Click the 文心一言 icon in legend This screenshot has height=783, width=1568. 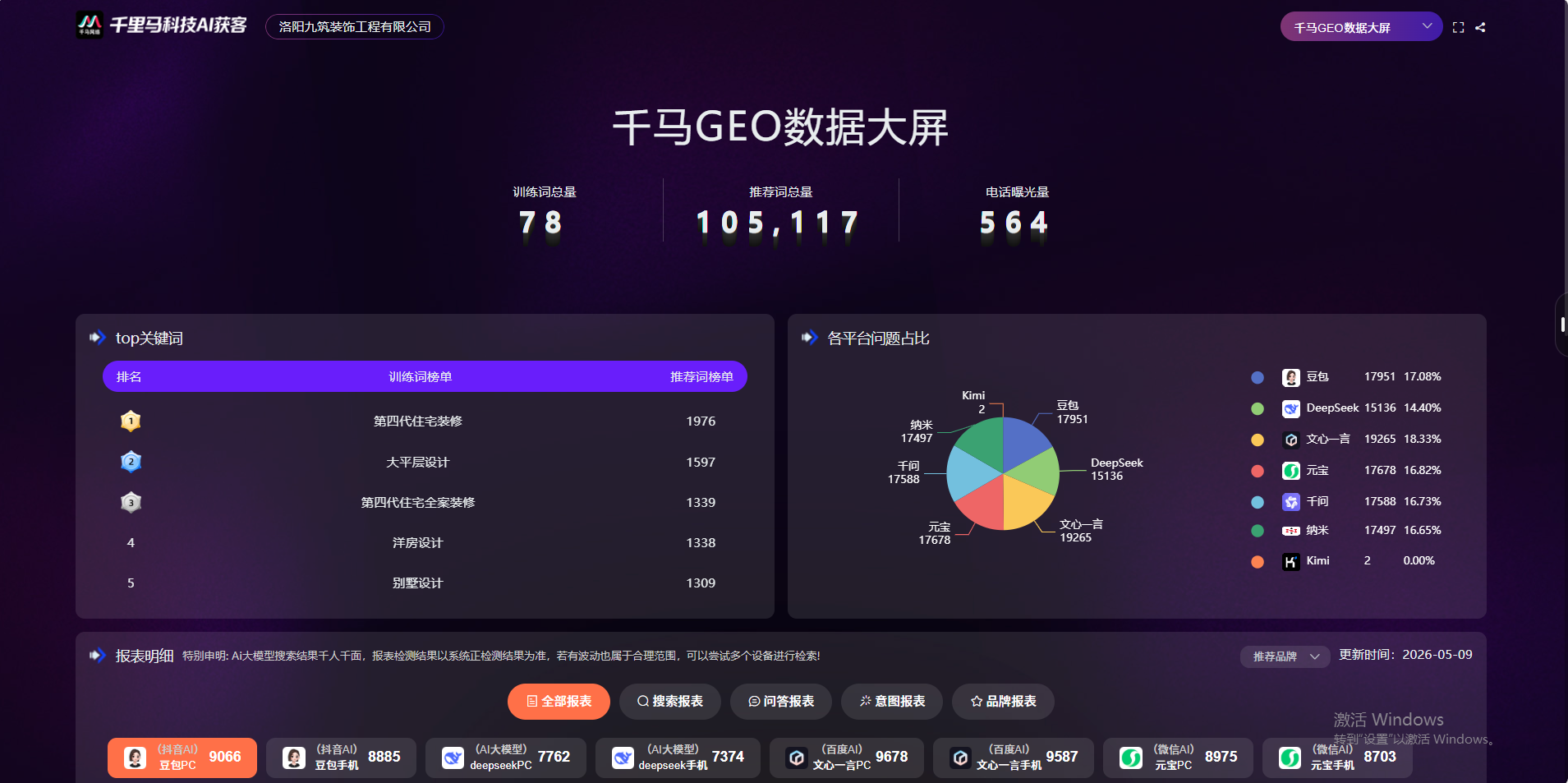pyautogui.click(x=1291, y=440)
